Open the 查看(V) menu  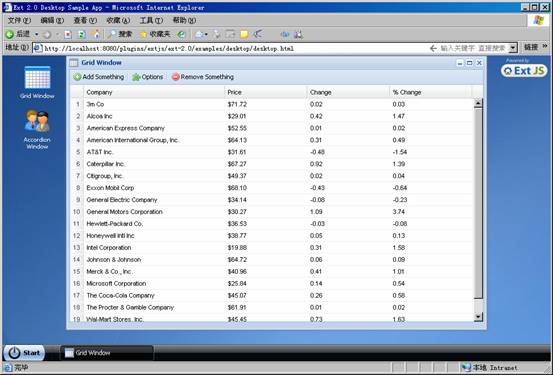tap(85, 20)
